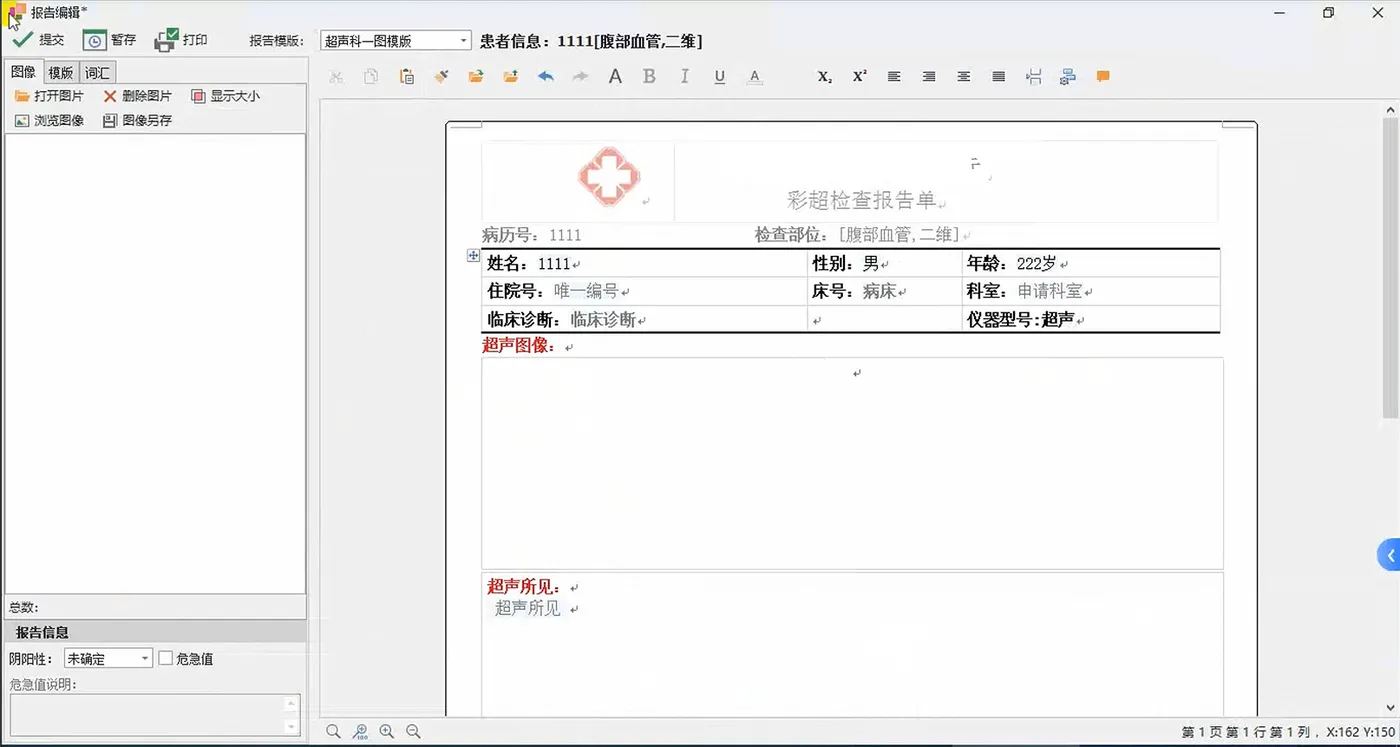This screenshot has width=1400, height=747.
Task: Align text left
Action: click(894, 76)
